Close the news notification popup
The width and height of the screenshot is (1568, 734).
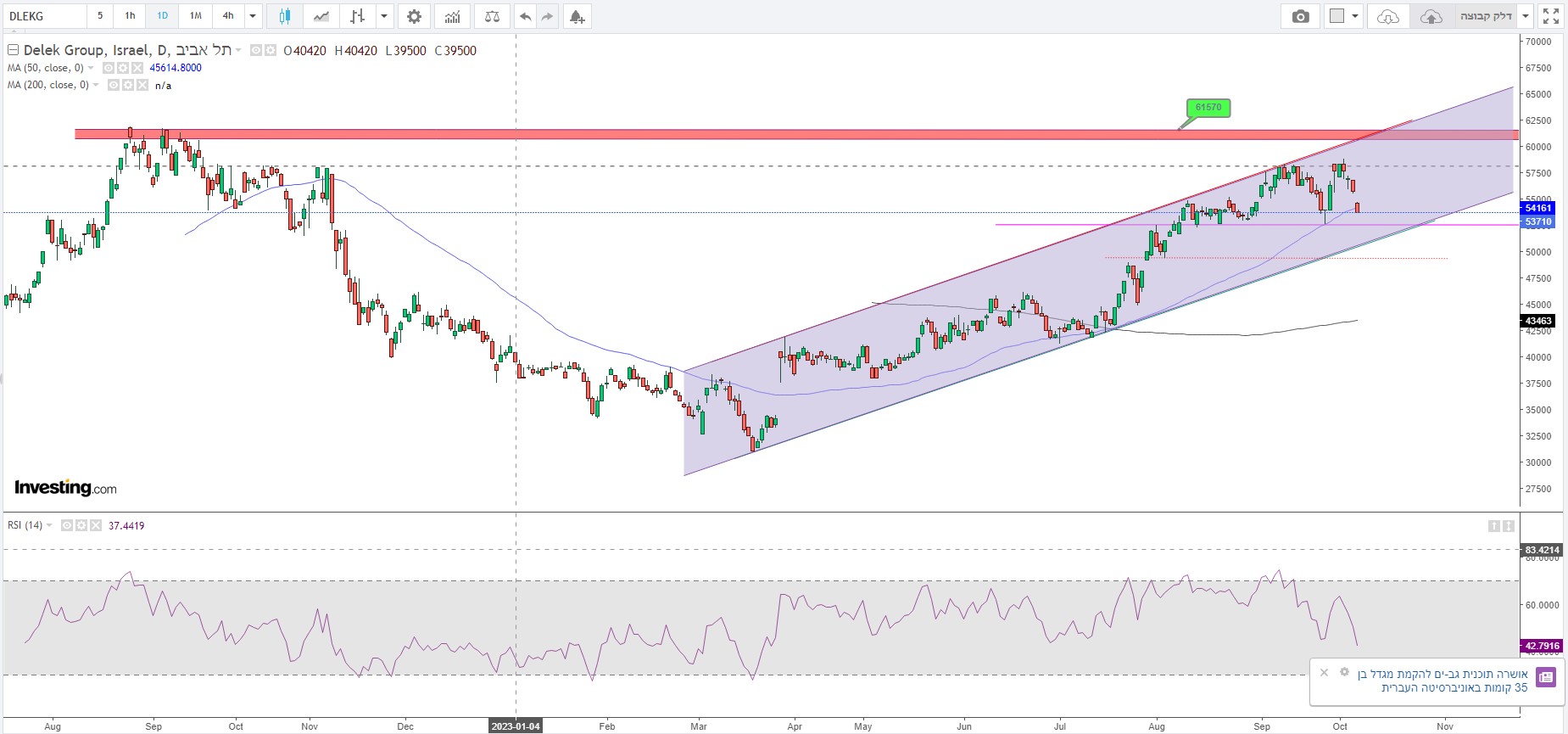pos(1324,672)
